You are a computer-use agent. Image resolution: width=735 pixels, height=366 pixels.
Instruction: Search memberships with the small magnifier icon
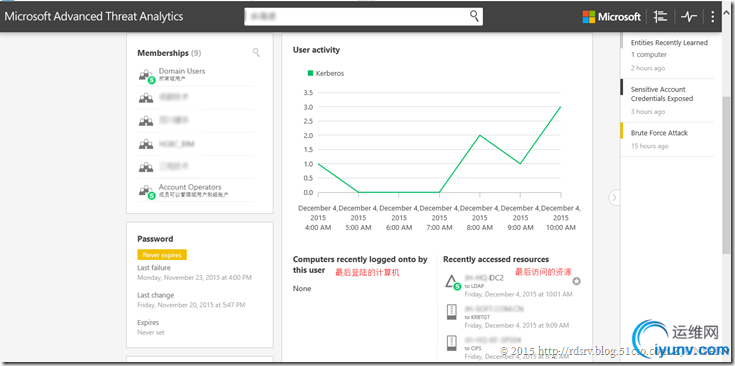[x=256, y=52]
